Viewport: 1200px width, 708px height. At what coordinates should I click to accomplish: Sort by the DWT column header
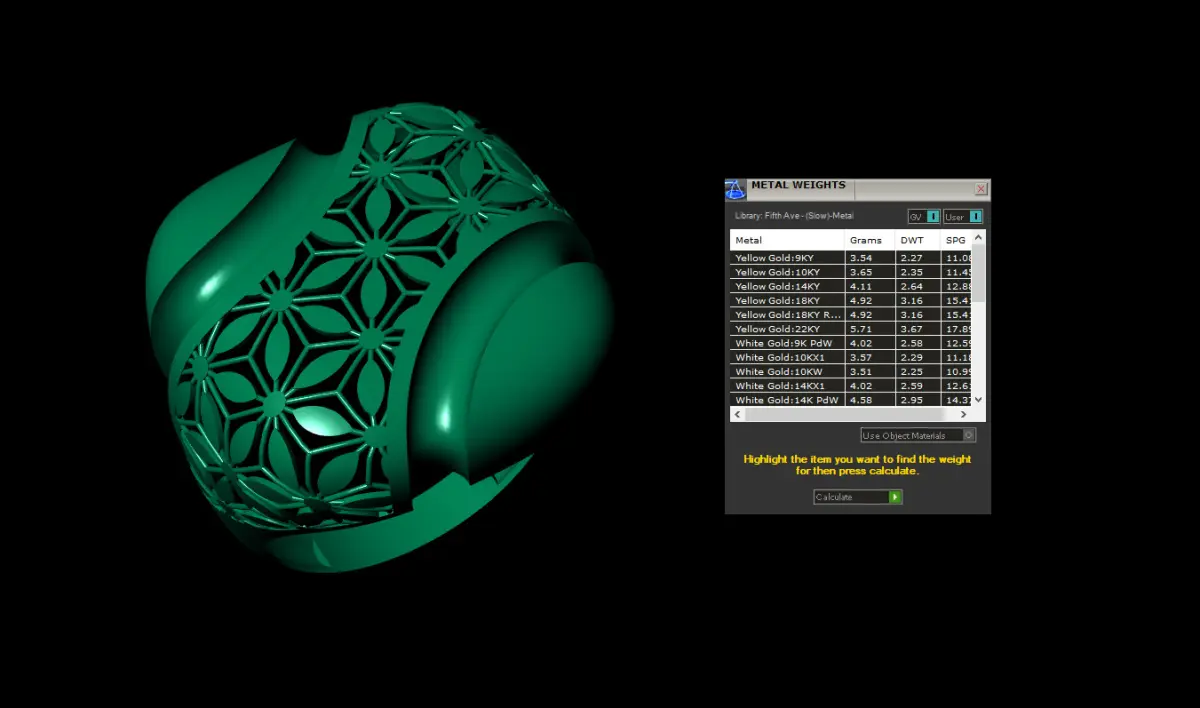click(x=917, y=240)
